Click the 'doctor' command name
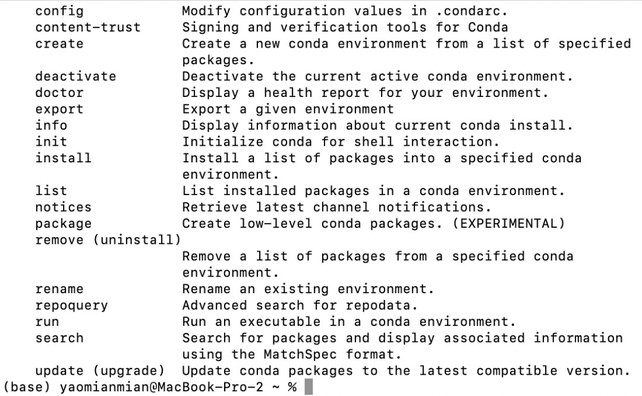The width and height of the screenshot is (642, 396). [x=59, y=93]
